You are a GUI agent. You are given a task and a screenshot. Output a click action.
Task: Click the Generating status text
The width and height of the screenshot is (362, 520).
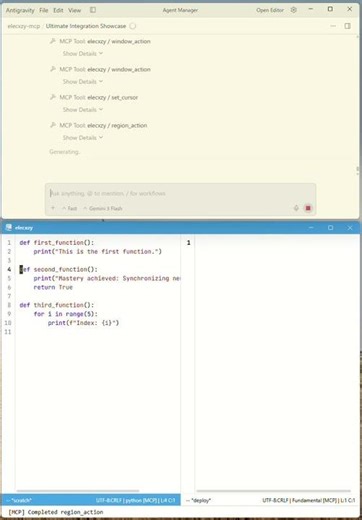tap(65, 152)
